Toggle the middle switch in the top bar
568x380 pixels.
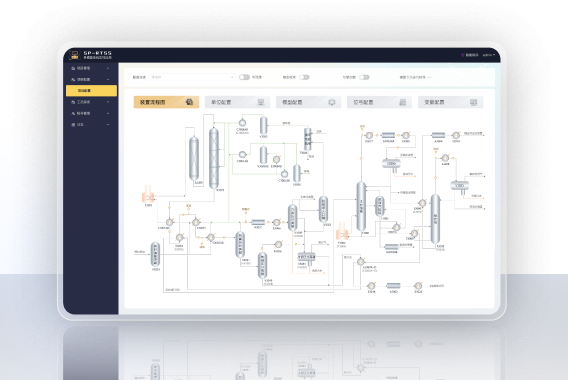(x=304, y=77)
